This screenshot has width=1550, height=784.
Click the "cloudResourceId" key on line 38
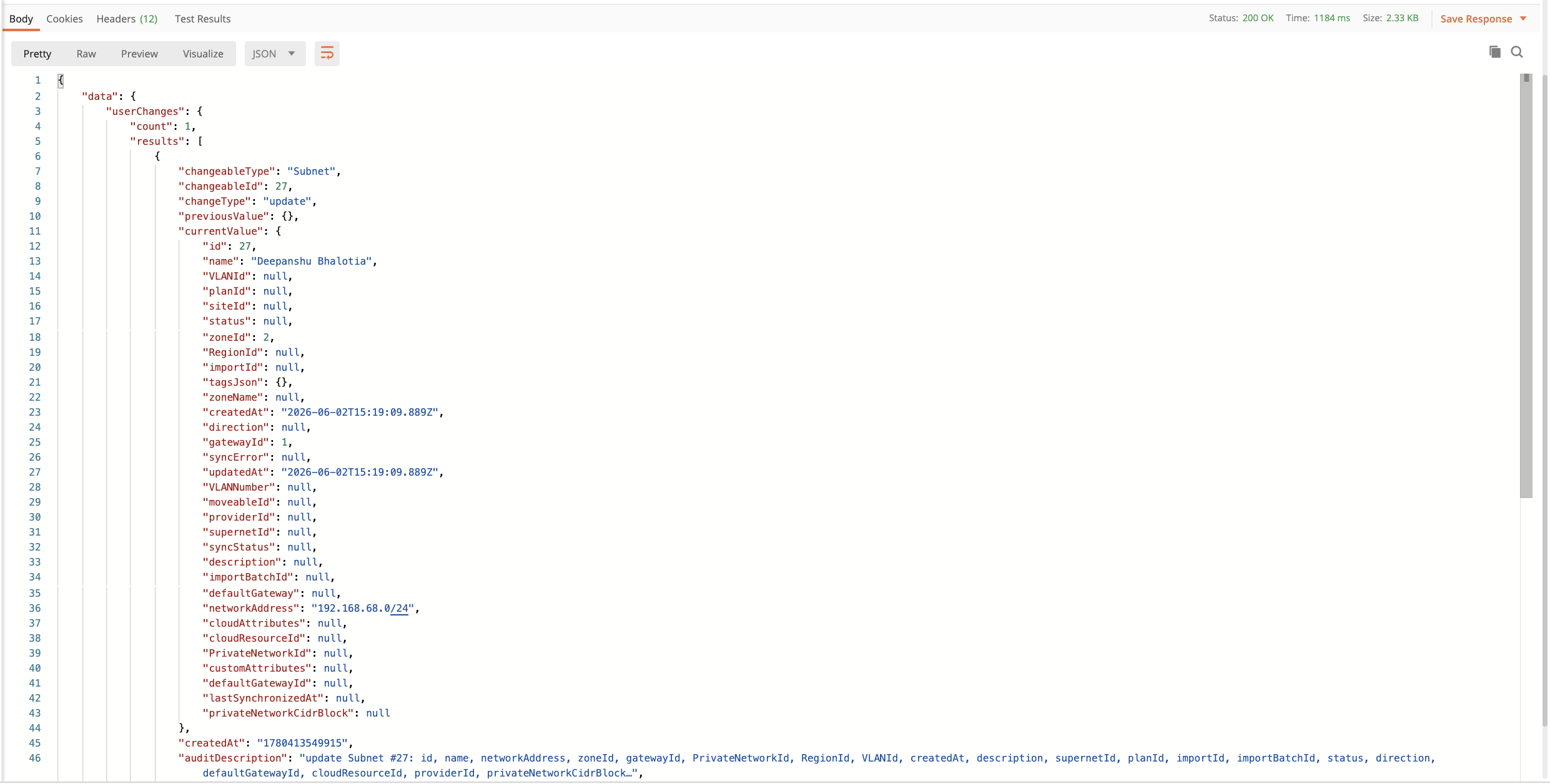(254, 638)
